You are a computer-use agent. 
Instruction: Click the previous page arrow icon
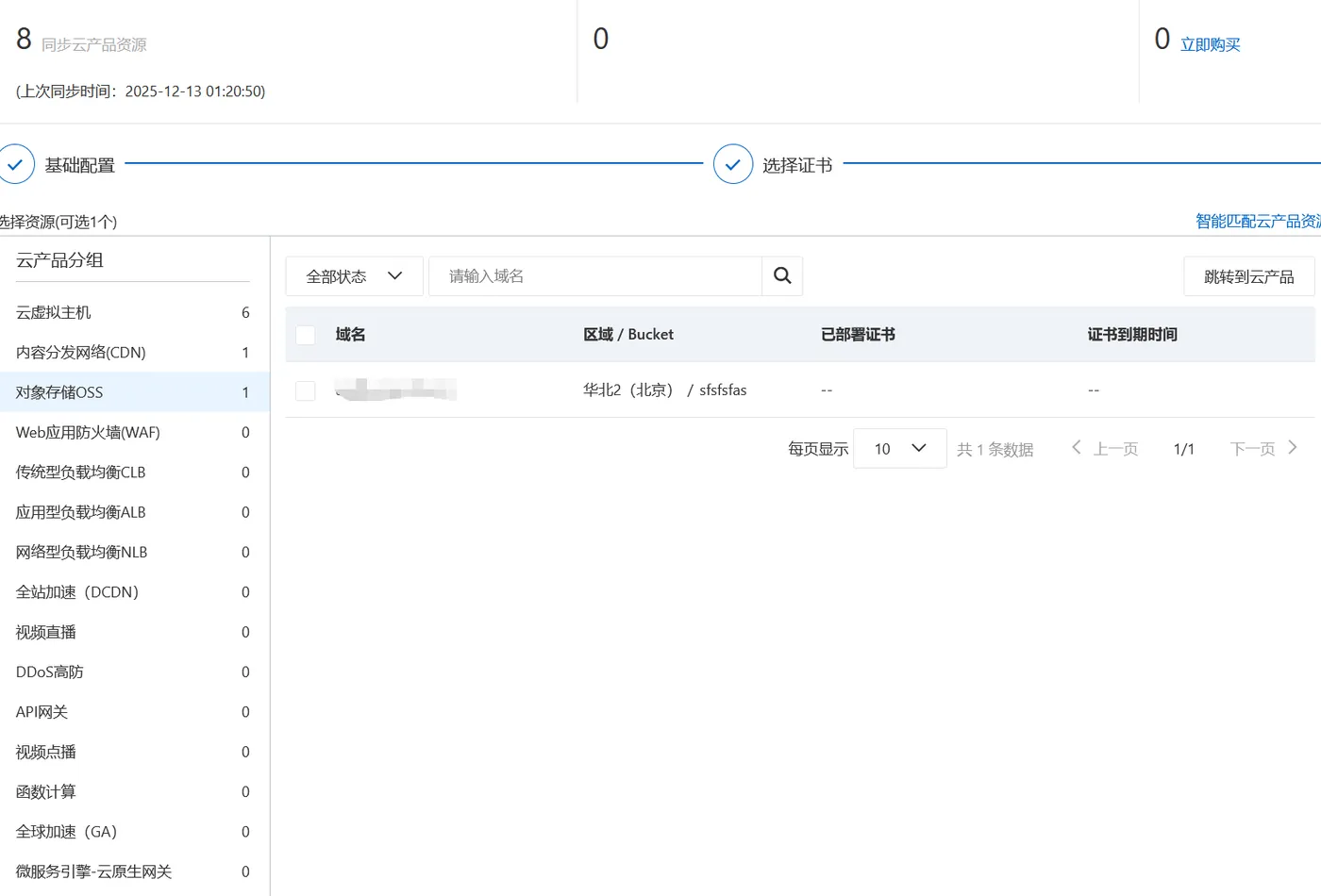pos(1077,448)
